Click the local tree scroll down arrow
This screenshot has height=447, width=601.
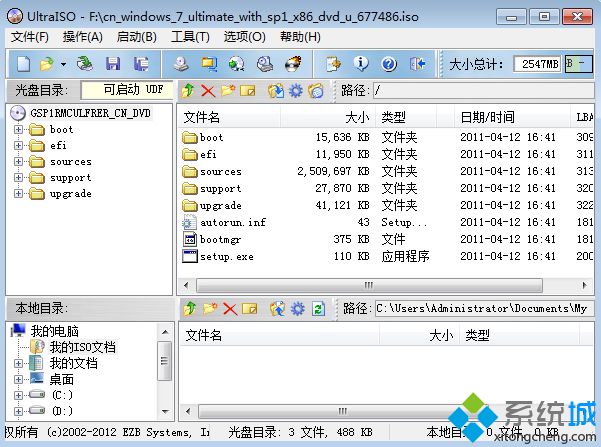(165, 412)
